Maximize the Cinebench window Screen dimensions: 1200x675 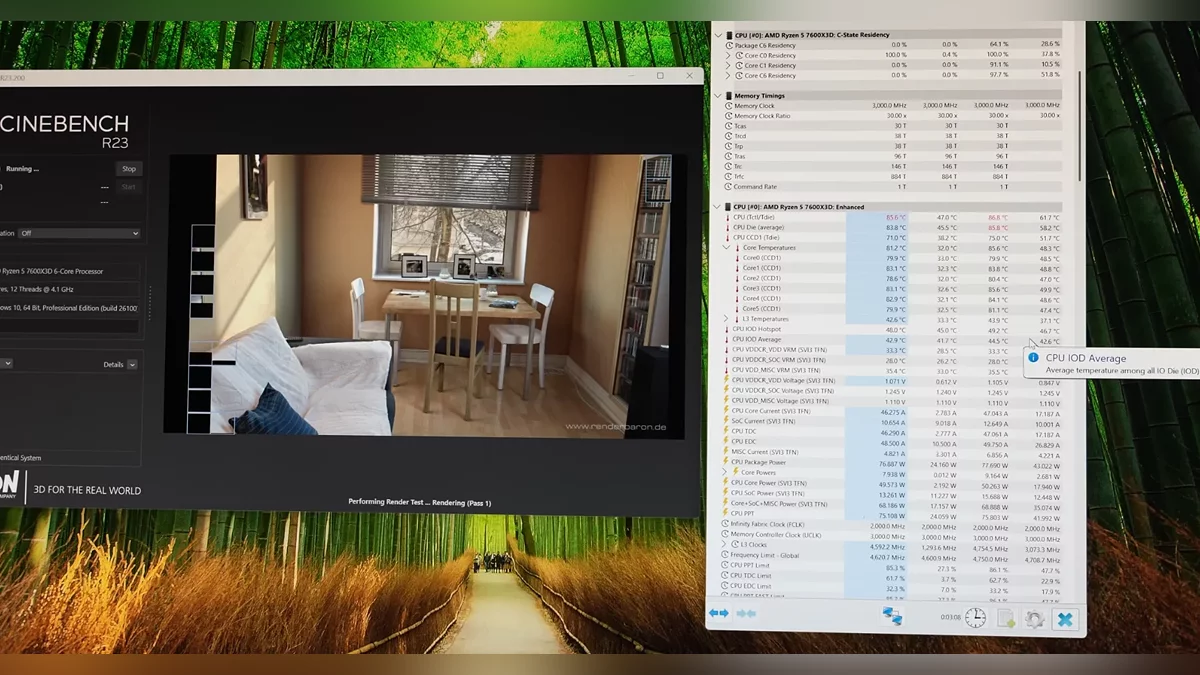click(x=660, y=76)
